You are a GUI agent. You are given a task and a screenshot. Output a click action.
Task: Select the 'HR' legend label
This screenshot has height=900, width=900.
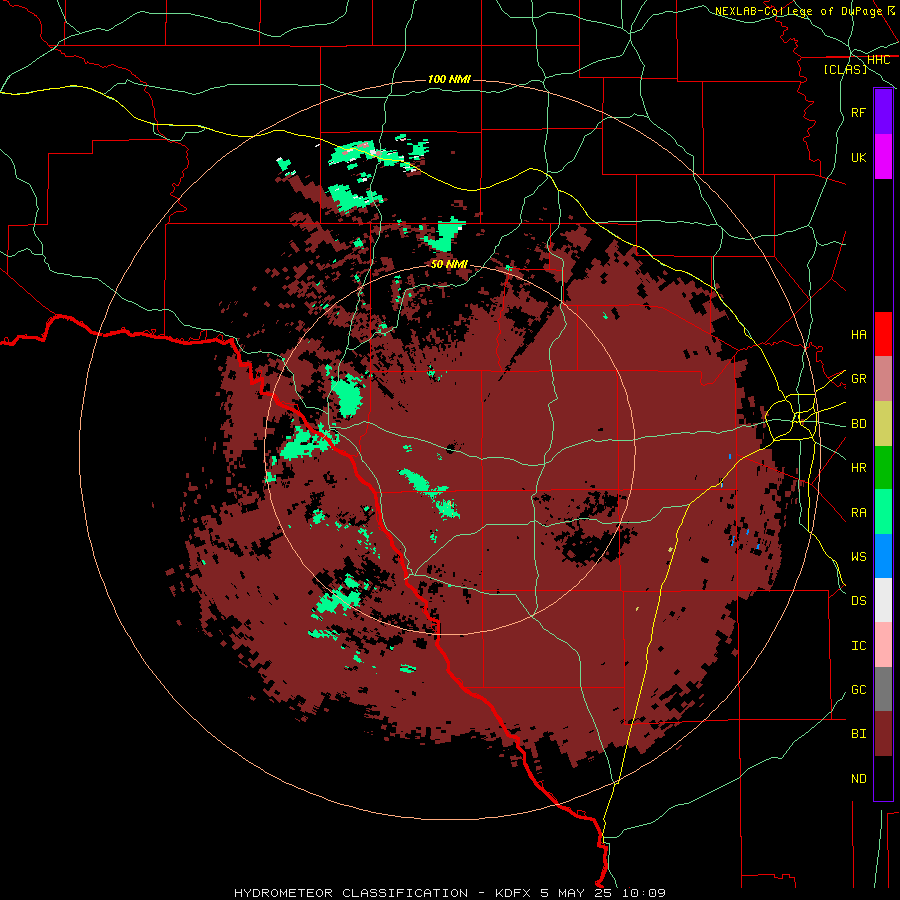[858, 468]
